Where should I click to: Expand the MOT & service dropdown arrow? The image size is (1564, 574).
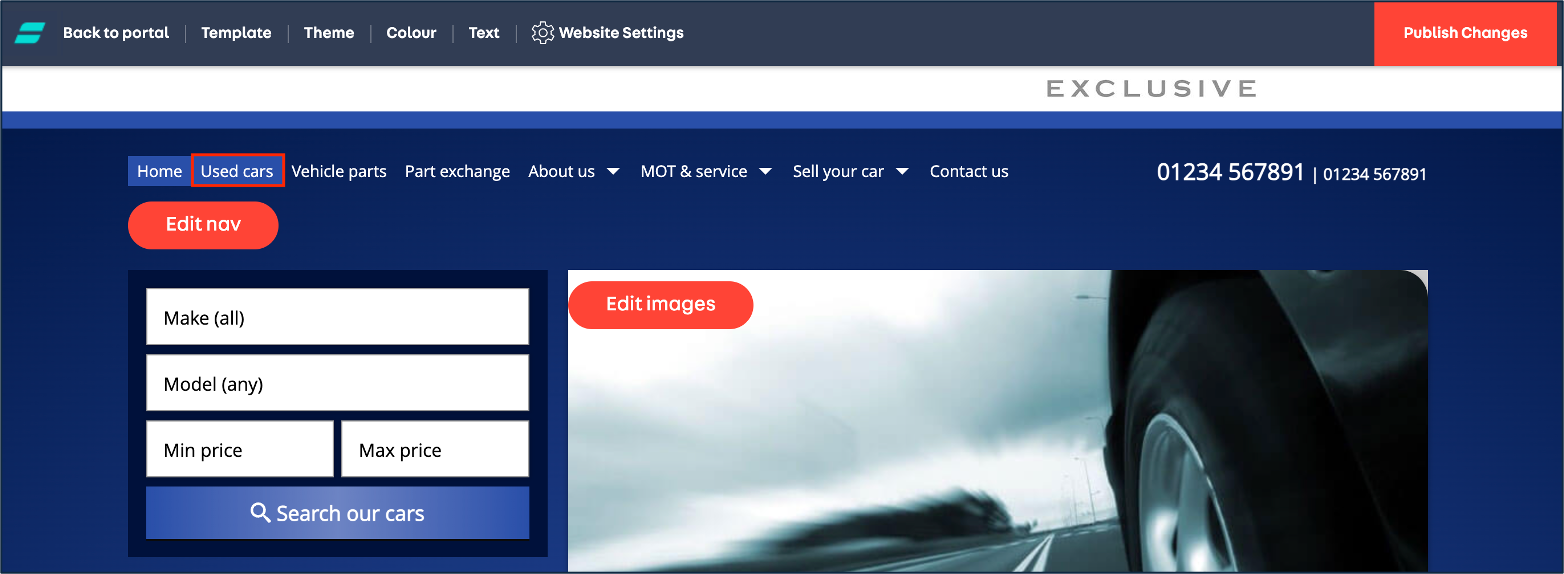coord(765,171)
